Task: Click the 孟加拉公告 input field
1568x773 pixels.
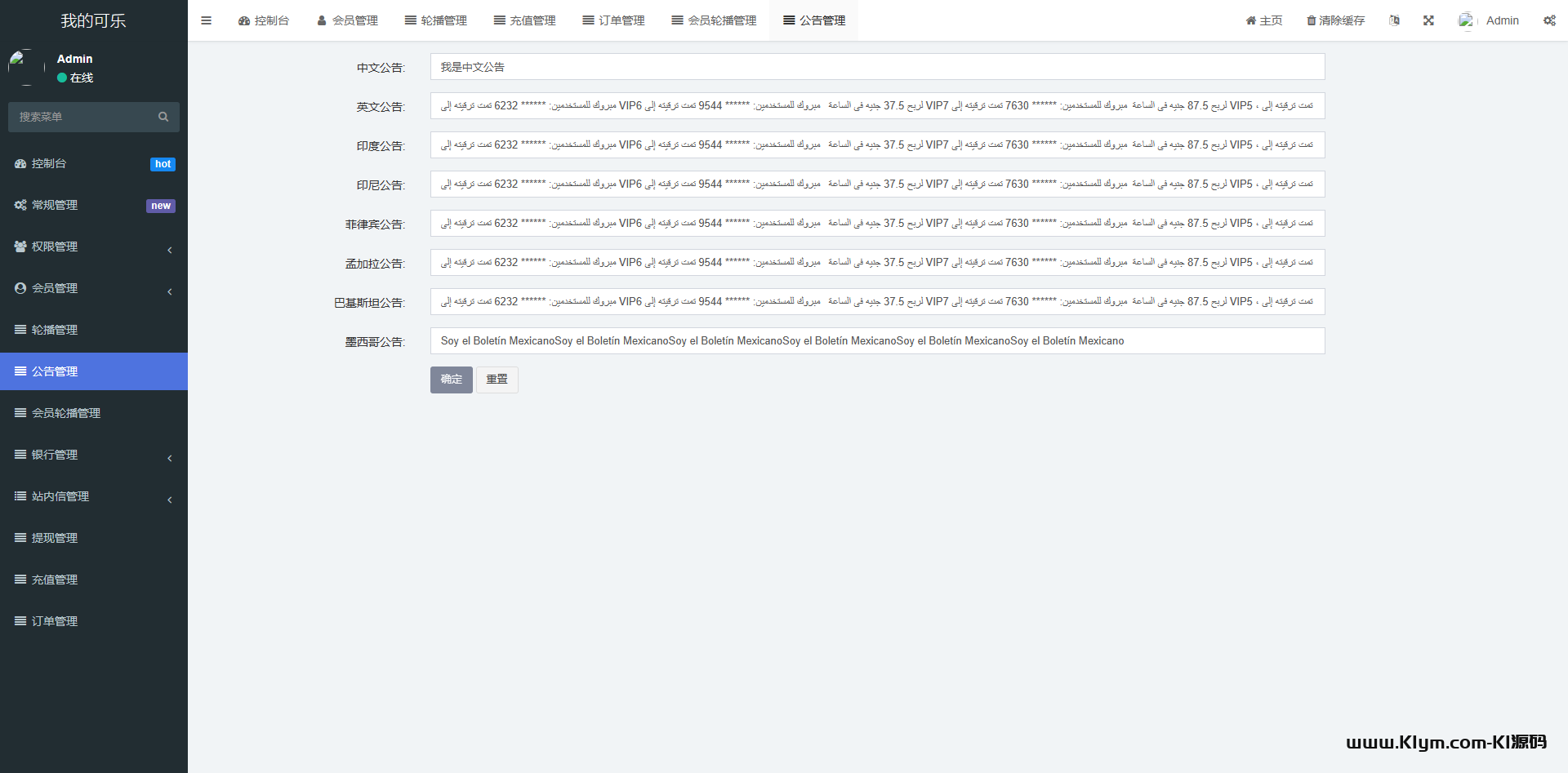Action: [x=878, y=263]
